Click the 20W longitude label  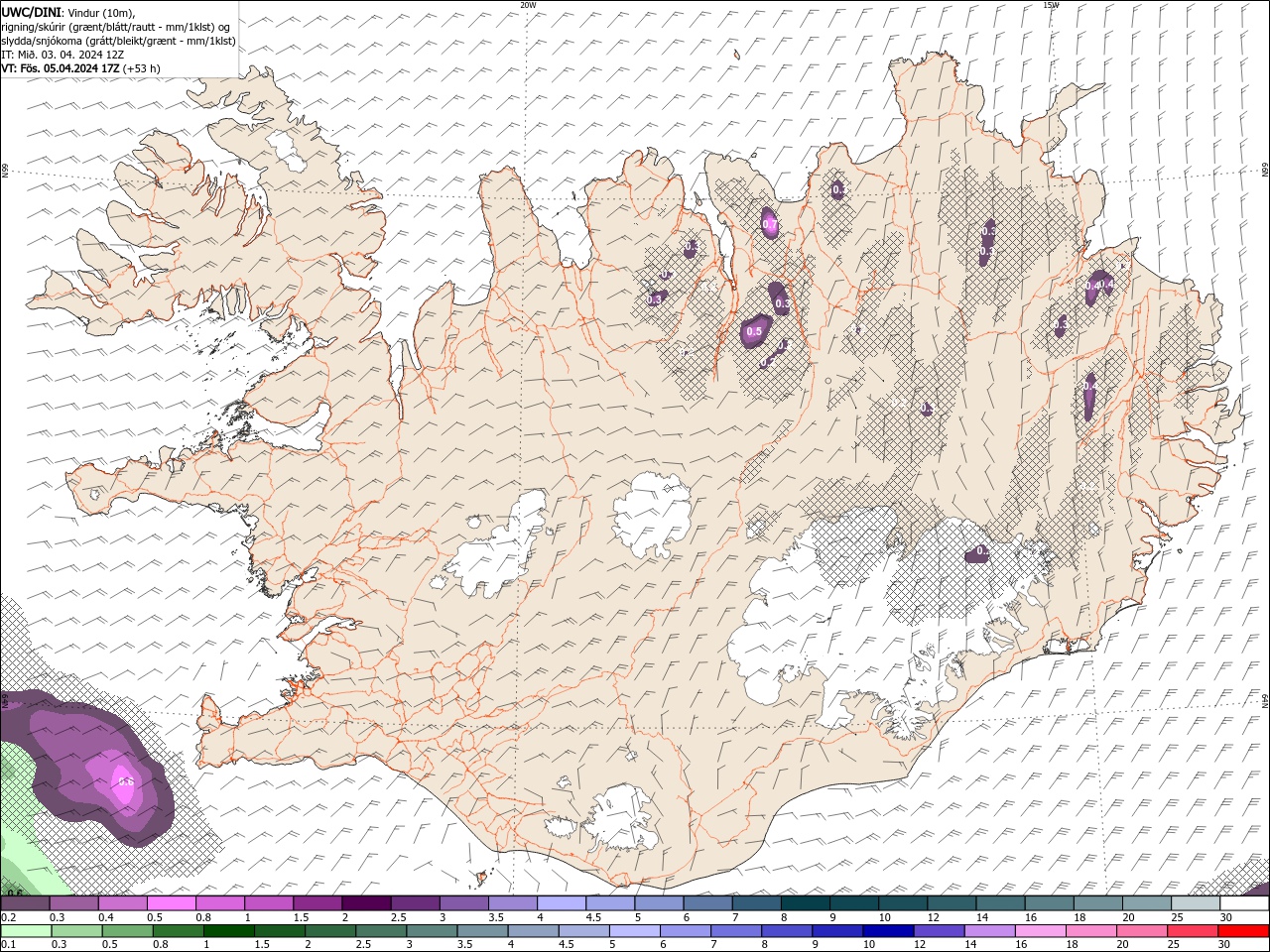coord(528,5)
